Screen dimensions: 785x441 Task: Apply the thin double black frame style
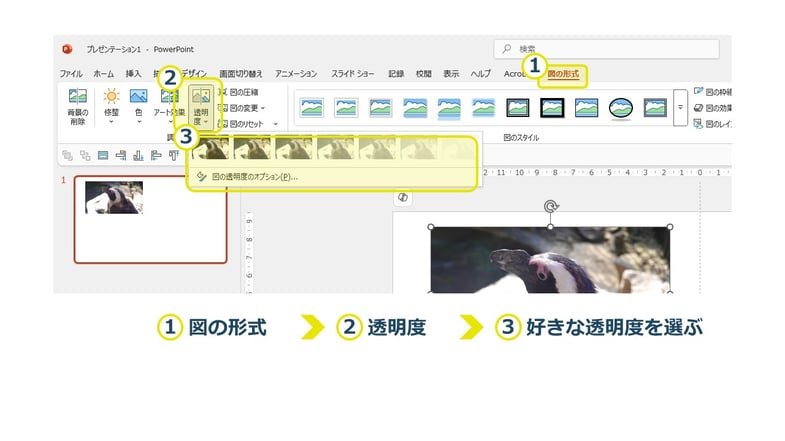(518, 108)
